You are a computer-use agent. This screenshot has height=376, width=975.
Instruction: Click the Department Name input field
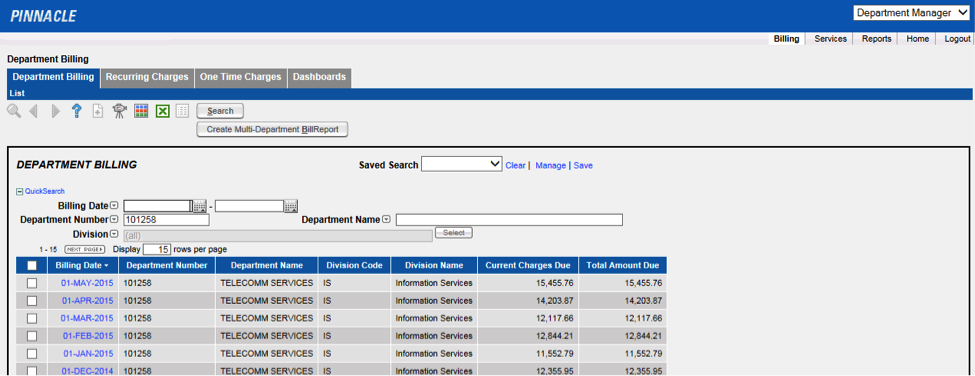point(509,219)
